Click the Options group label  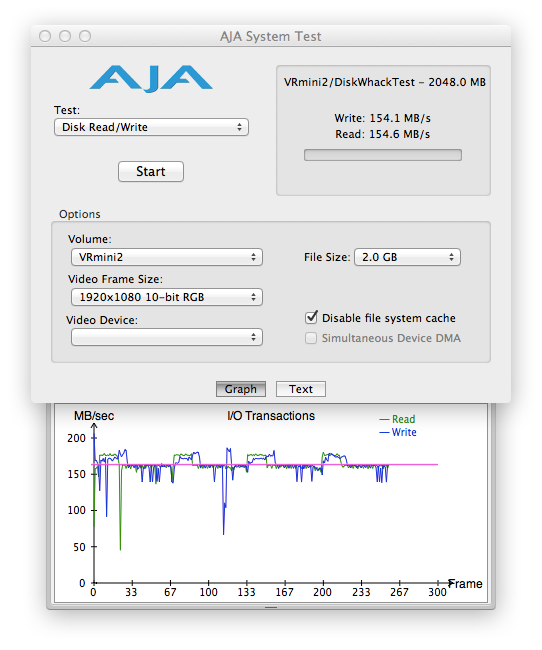tap(80, 214)
